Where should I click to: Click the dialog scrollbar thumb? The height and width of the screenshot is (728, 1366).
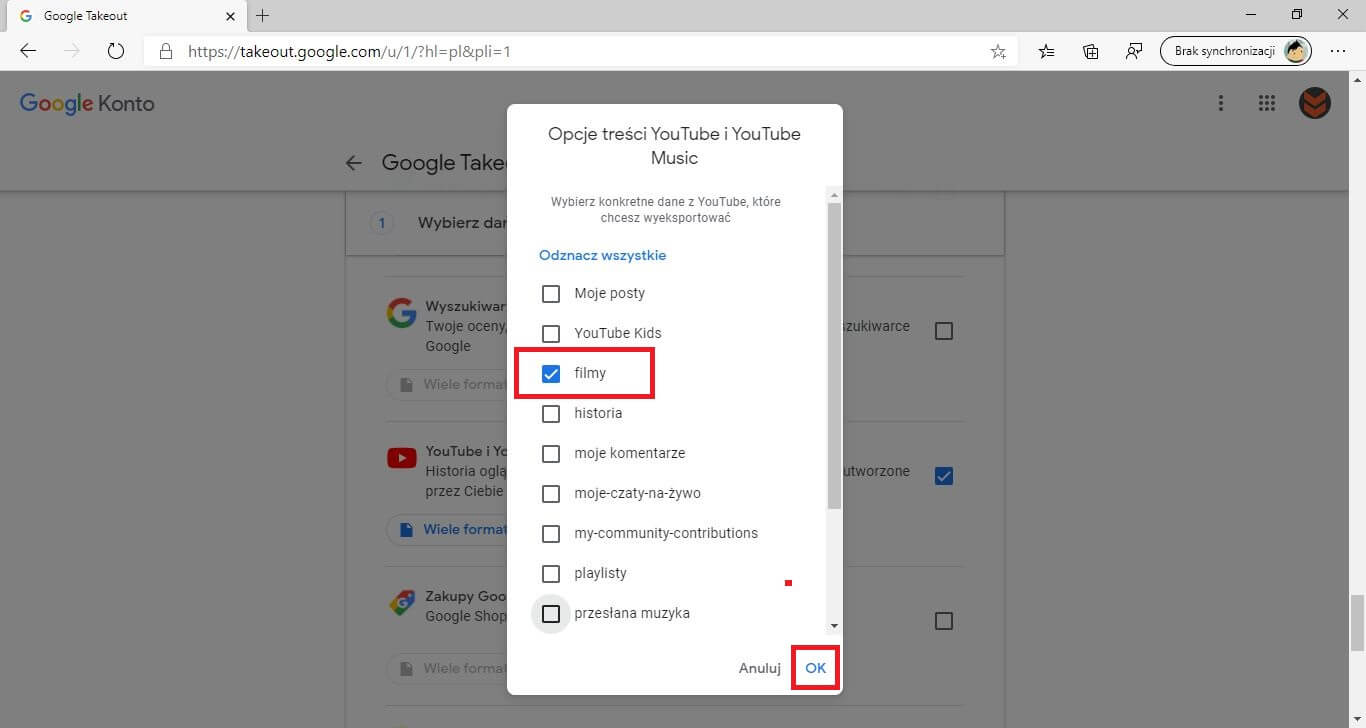(834, 356)
